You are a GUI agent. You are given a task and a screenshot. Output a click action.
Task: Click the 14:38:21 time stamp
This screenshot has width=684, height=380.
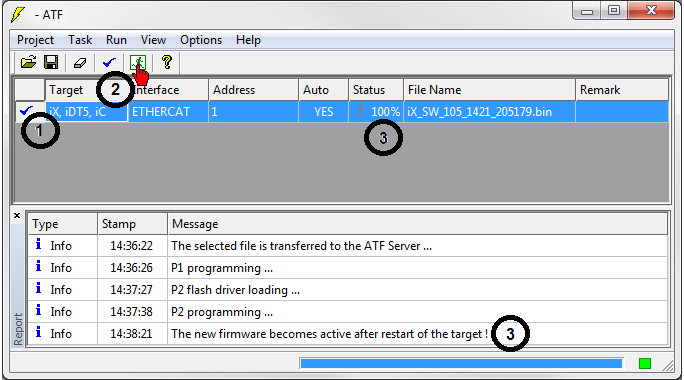pyautogui.click(x=131, y=334)
